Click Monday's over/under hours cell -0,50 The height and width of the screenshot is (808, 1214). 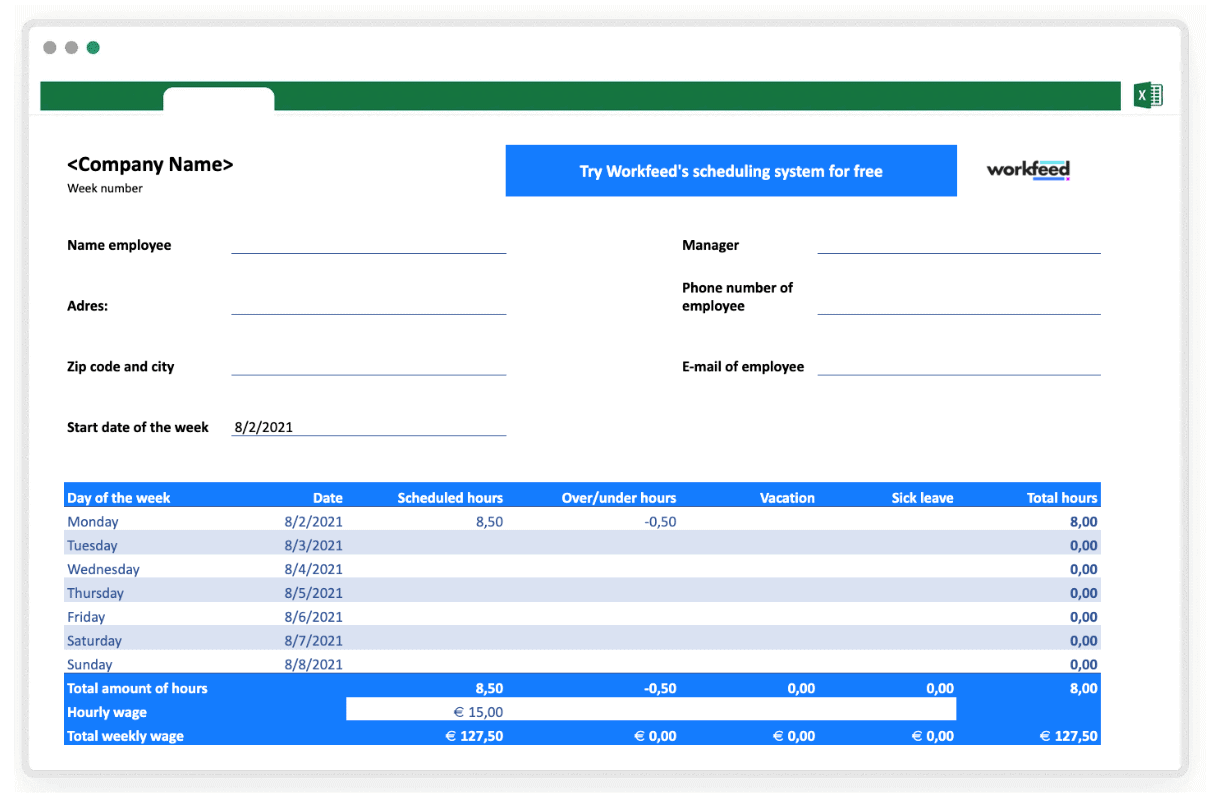[x=660, y=522]
